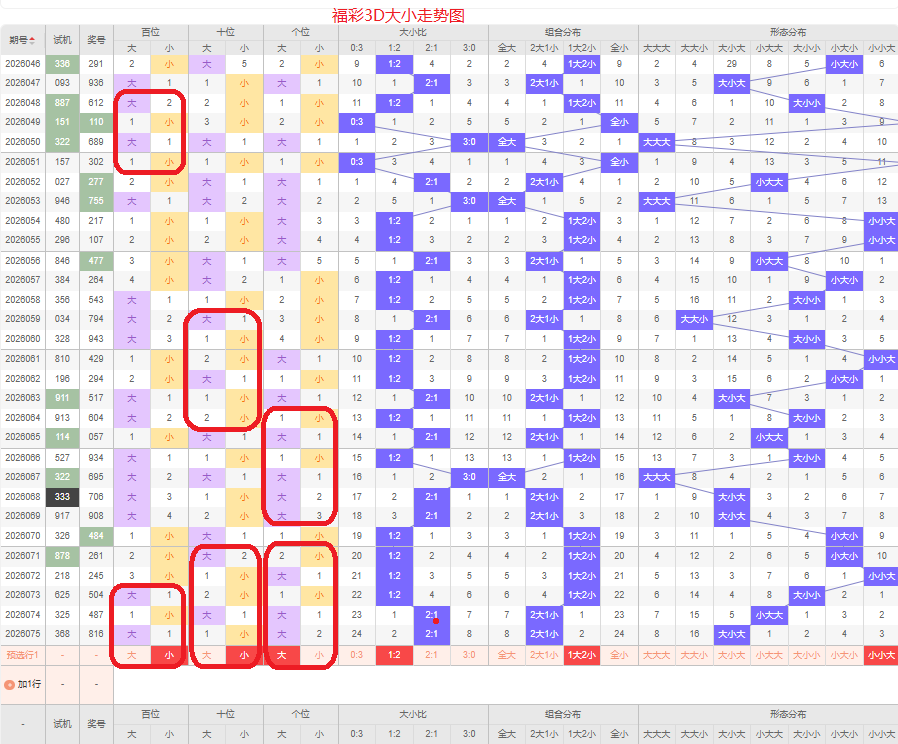This screenshot has width=898, height=744.
Task: Click highlighted 3:0 cell in row 2026050
Action: click(x=469, y=142)
